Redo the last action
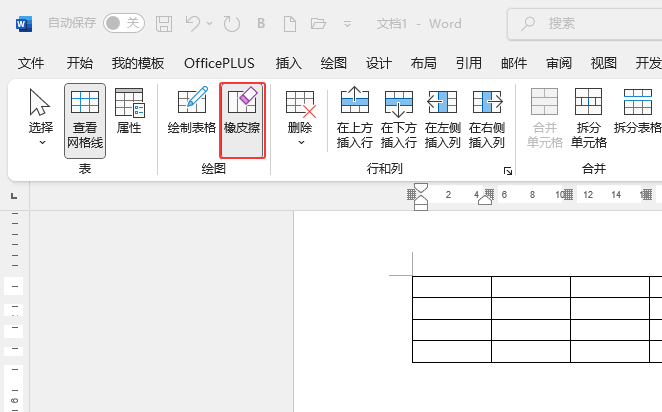Viewport: 662px width, 412px height. [231, 24]
